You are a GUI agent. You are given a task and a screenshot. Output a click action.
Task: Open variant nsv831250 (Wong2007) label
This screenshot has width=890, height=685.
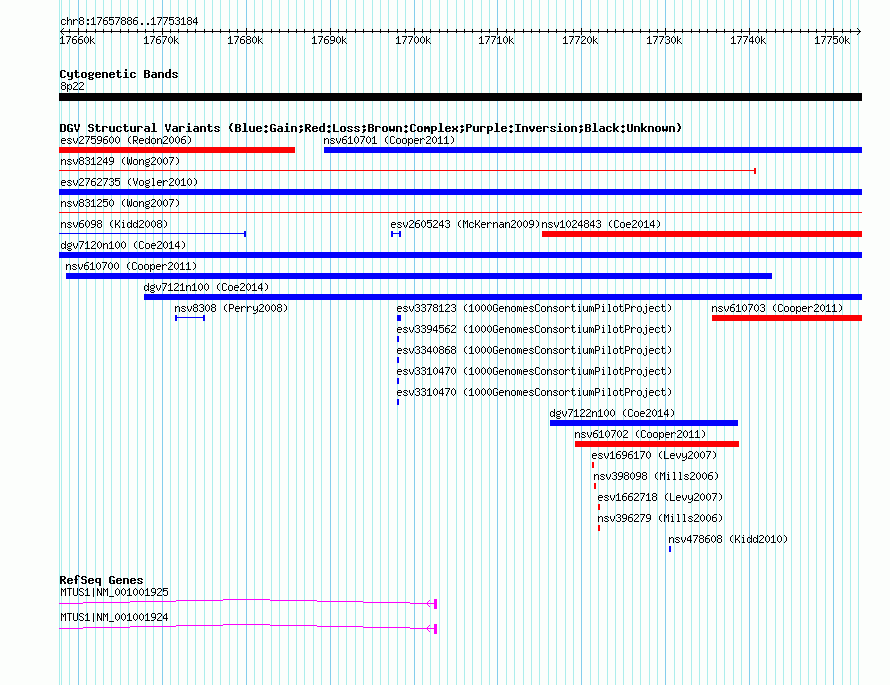[x=120, y=203]
